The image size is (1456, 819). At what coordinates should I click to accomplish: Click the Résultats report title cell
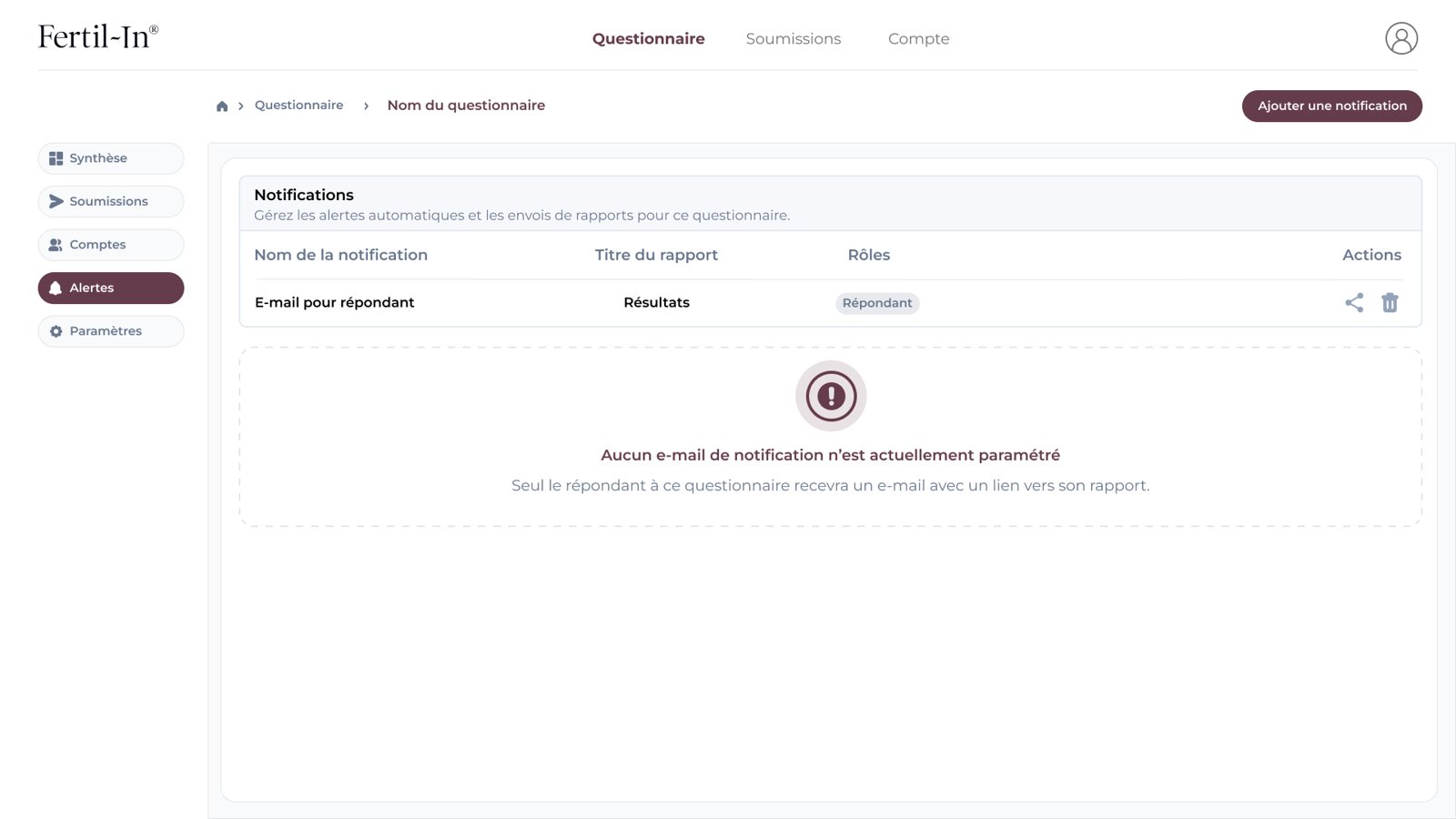click(x=656, y=302)
